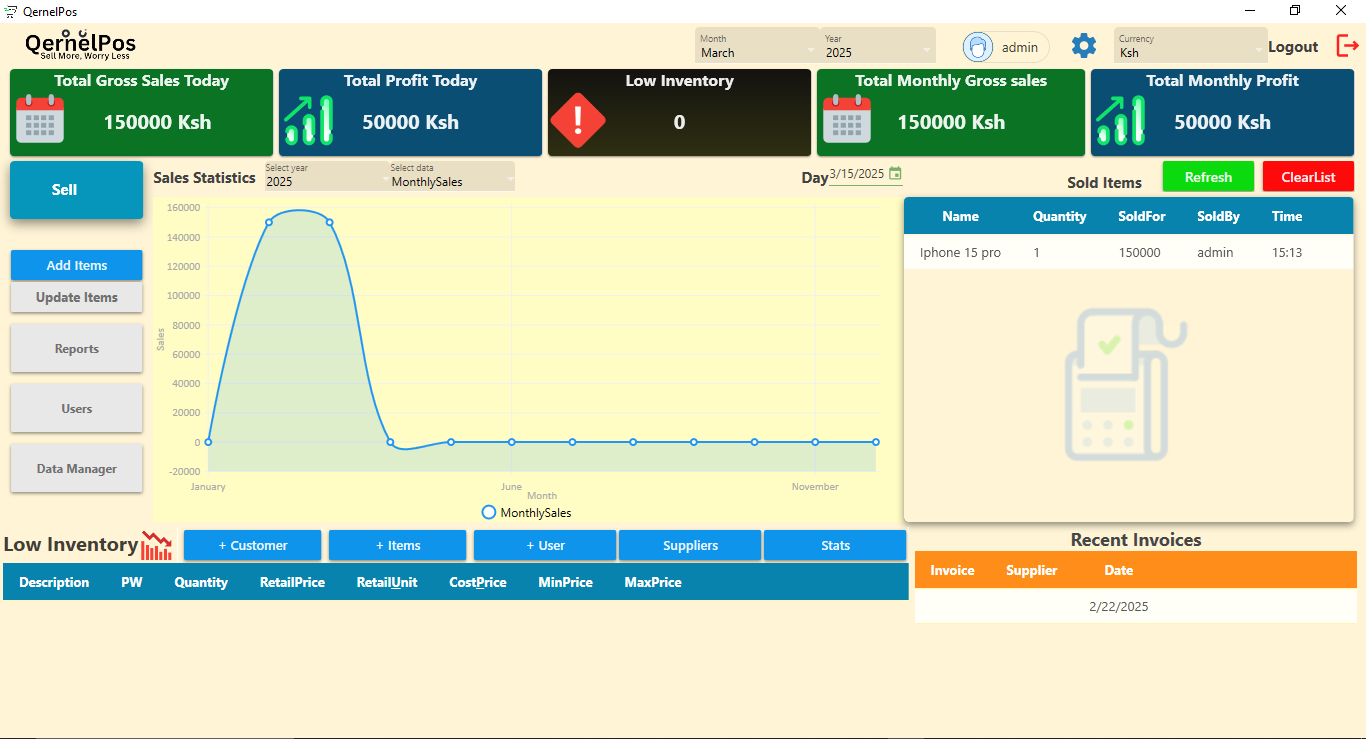Viewport: 1366px width, 739px height.
Task: Click the admin user avatar icon
Action: pos(977,47)
